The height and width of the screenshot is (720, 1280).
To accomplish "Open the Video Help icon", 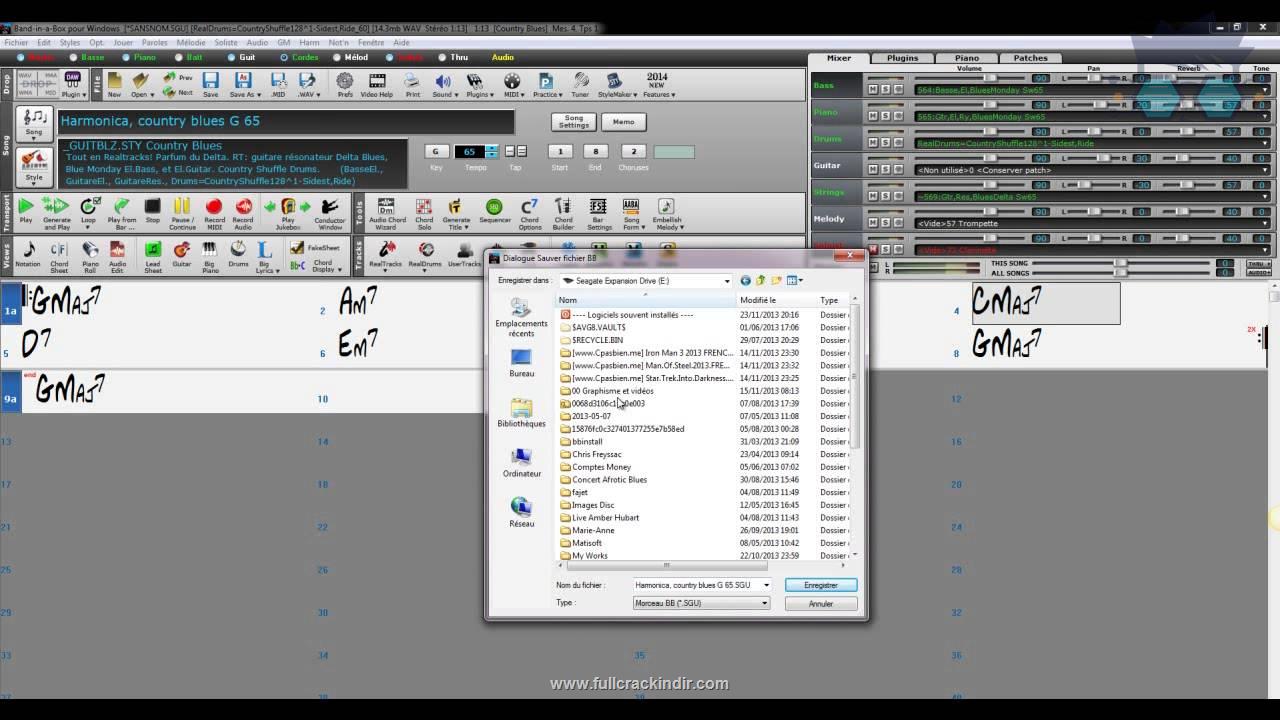I will click(x=377, y=84).
